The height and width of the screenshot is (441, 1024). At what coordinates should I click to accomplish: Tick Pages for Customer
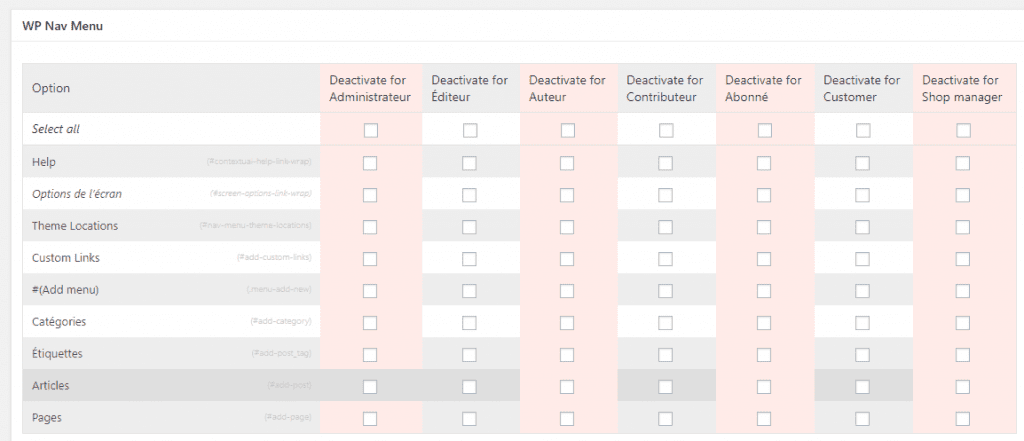[x=863, y=418]
